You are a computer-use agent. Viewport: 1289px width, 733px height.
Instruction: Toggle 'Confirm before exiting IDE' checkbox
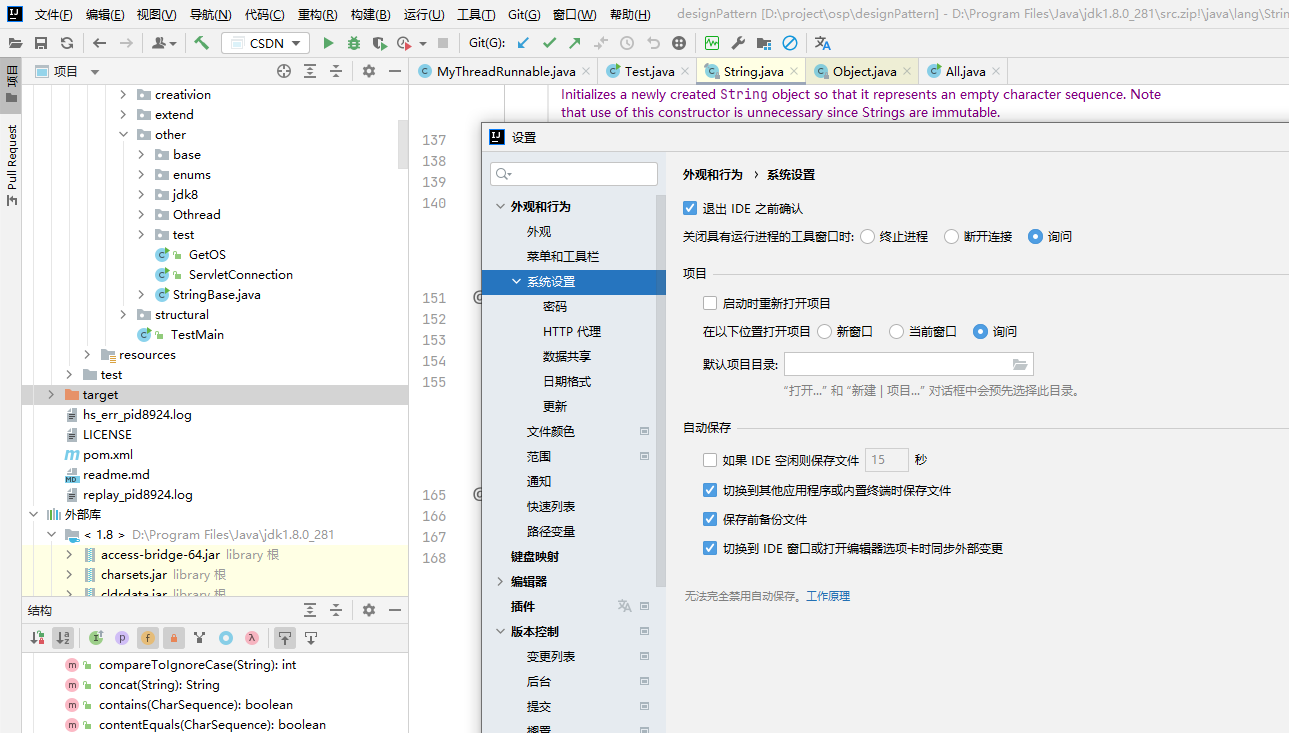click(x=690, y=208)
